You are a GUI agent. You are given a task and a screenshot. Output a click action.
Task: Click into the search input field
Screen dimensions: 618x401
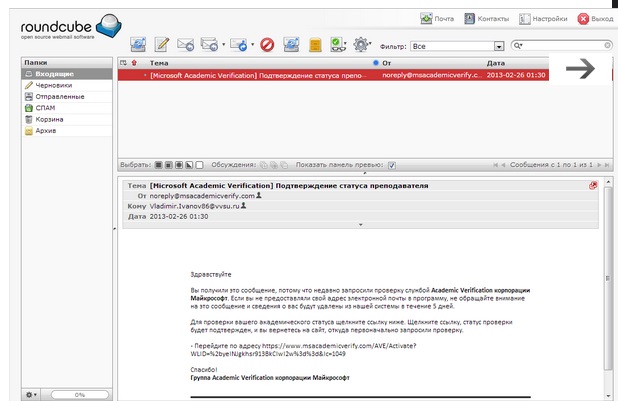564,46
